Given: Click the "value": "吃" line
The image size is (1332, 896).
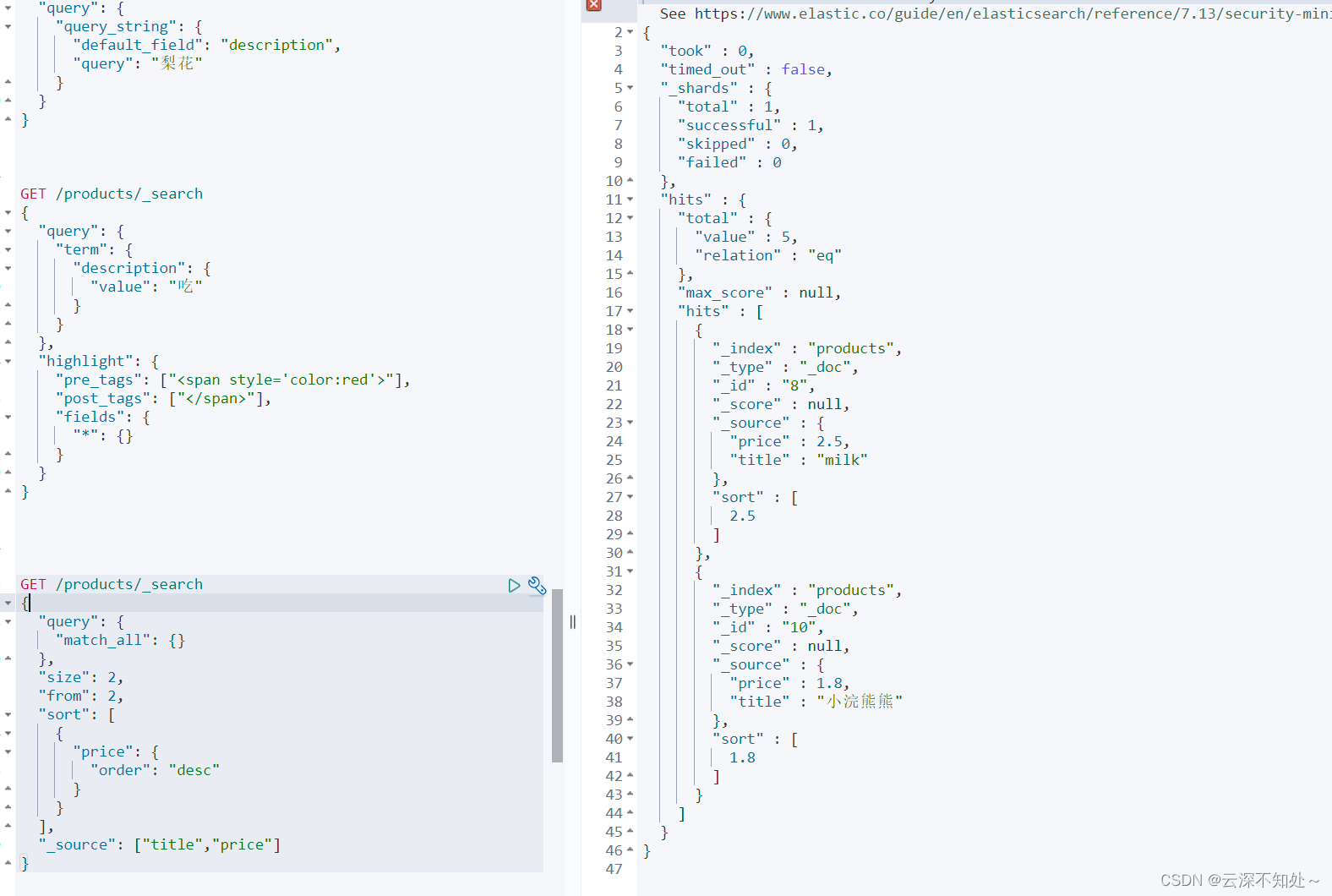Looking at the screenshot, I should coord(146,287).
